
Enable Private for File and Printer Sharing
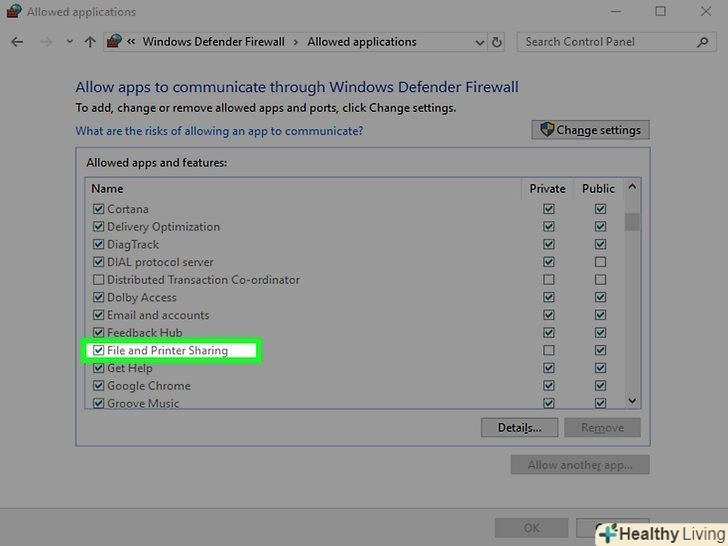coord(549,350)
